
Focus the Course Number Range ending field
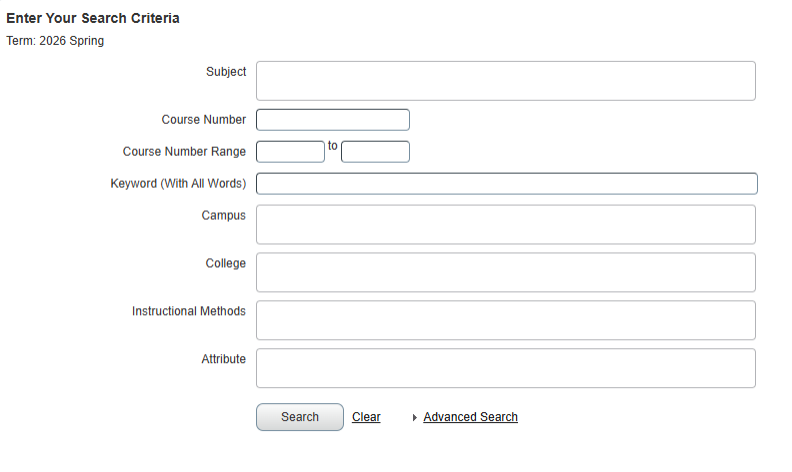[x=375, y=152]
